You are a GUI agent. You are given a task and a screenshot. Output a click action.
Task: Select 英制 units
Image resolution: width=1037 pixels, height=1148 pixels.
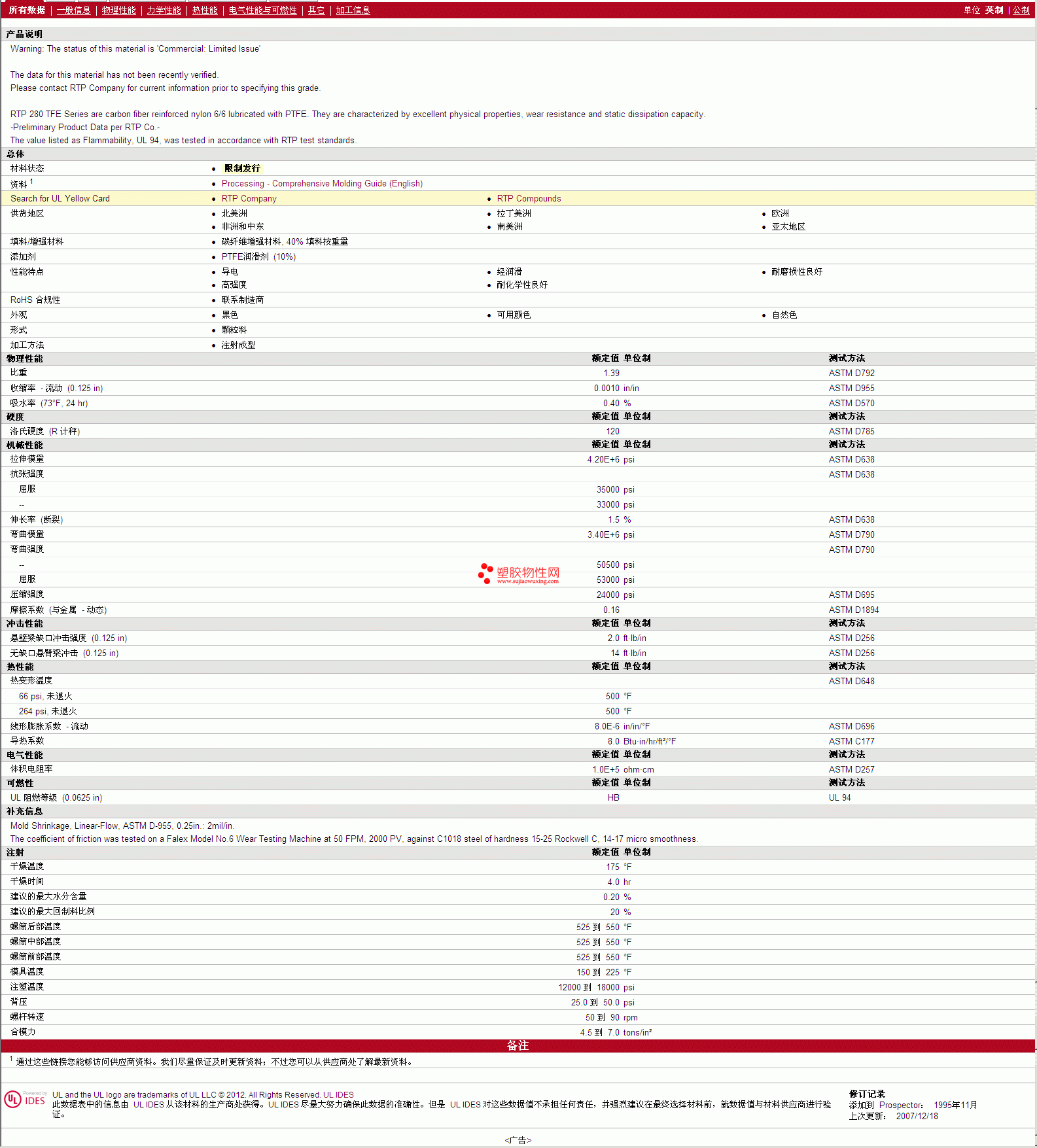click(994, 10)
